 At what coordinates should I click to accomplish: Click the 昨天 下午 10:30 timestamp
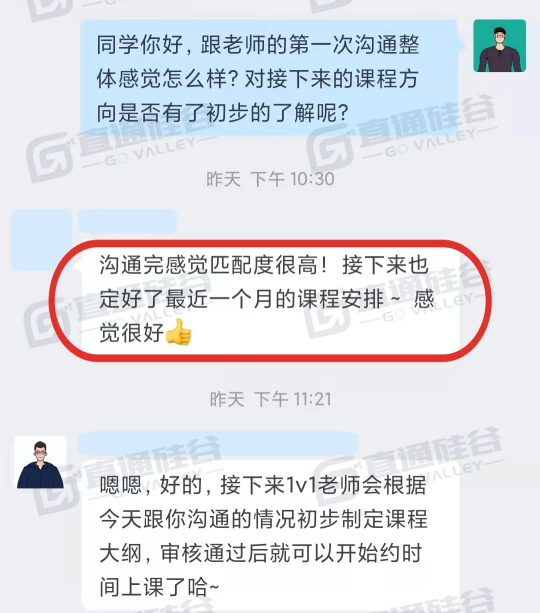tap(270, 179)
